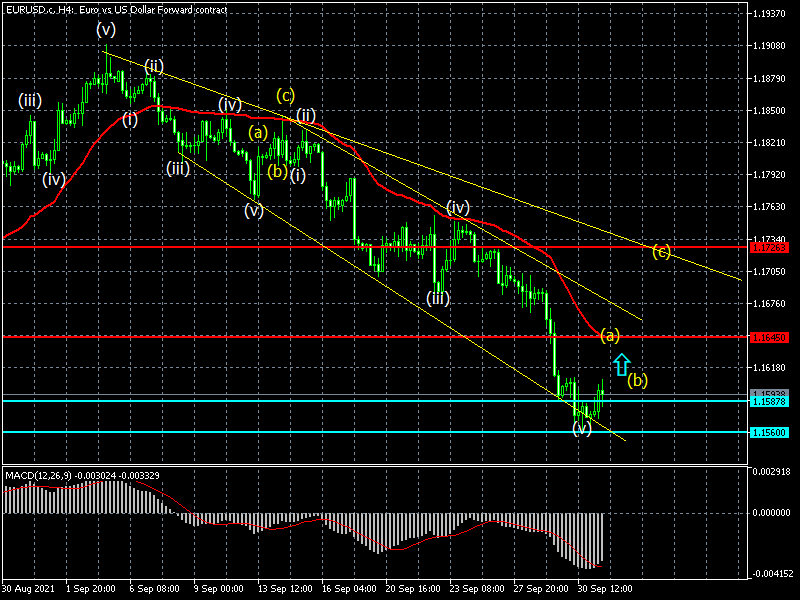Select white (v) label at the lowest price
The width and height of the screenshot is (800, 600).
pos(582,428)
